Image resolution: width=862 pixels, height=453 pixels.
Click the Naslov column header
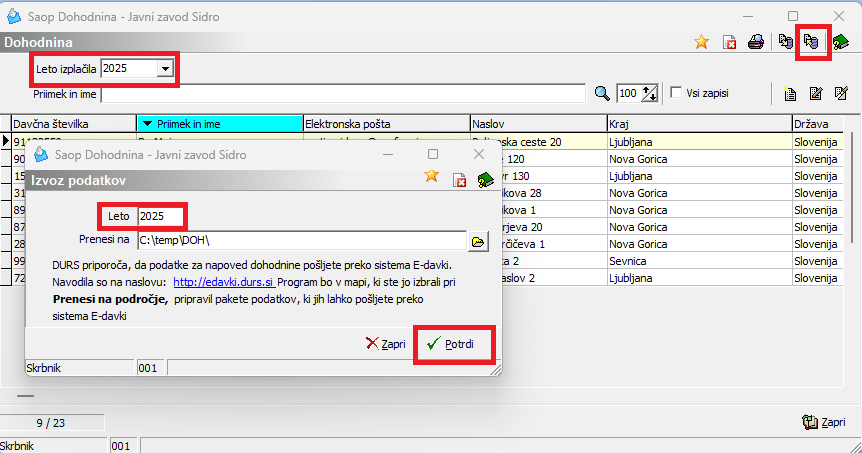click(539, 124)
